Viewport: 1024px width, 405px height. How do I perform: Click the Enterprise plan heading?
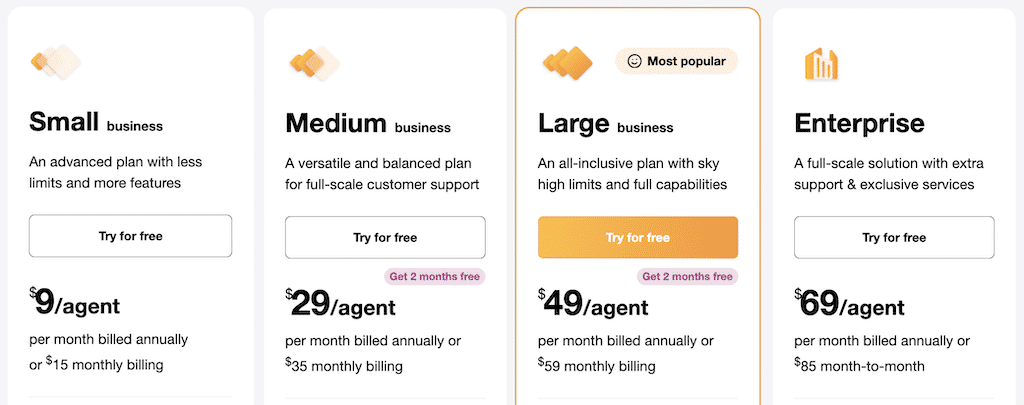pyautogui.click(x=859, y=124)
